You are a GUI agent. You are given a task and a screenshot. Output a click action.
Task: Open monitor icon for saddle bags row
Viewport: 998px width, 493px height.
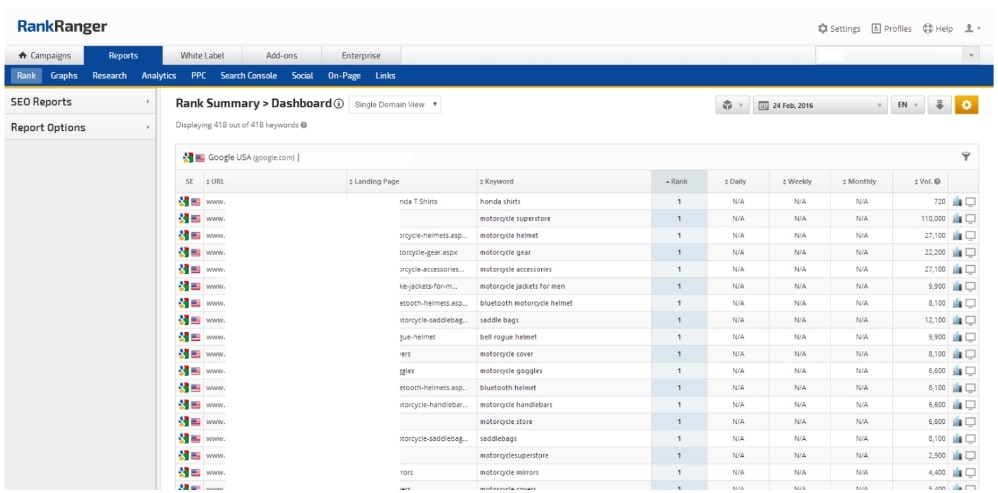[971, 320]
